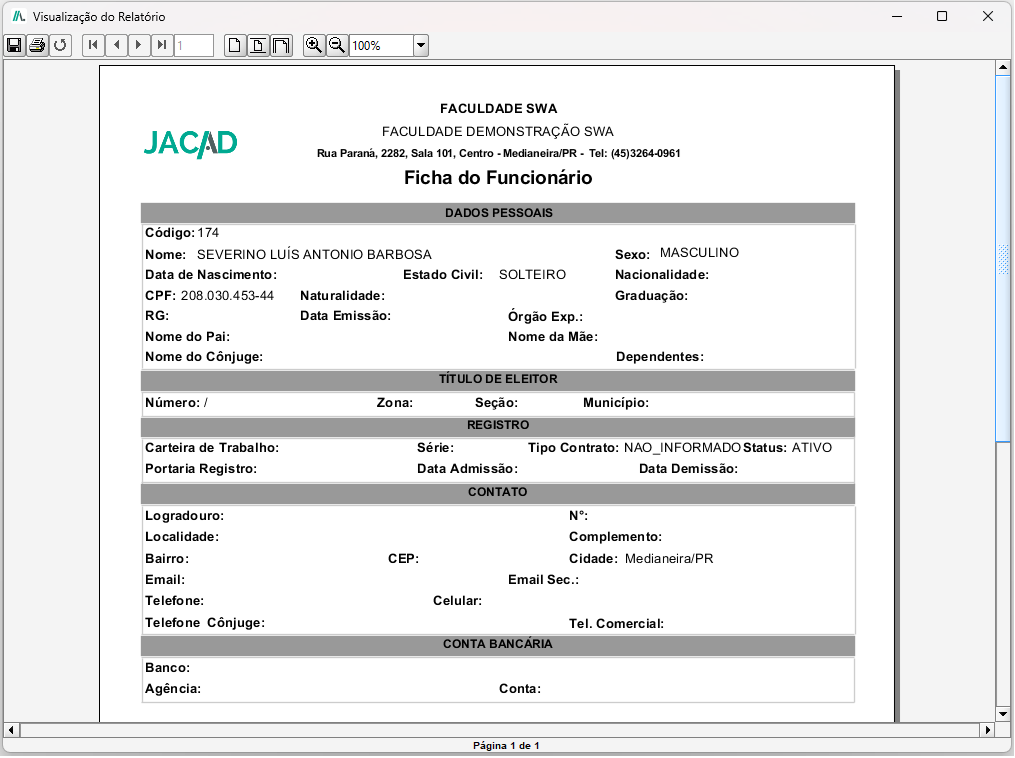Jump to the last page
The image size is (1015, 758).
[x=162, y=45]
